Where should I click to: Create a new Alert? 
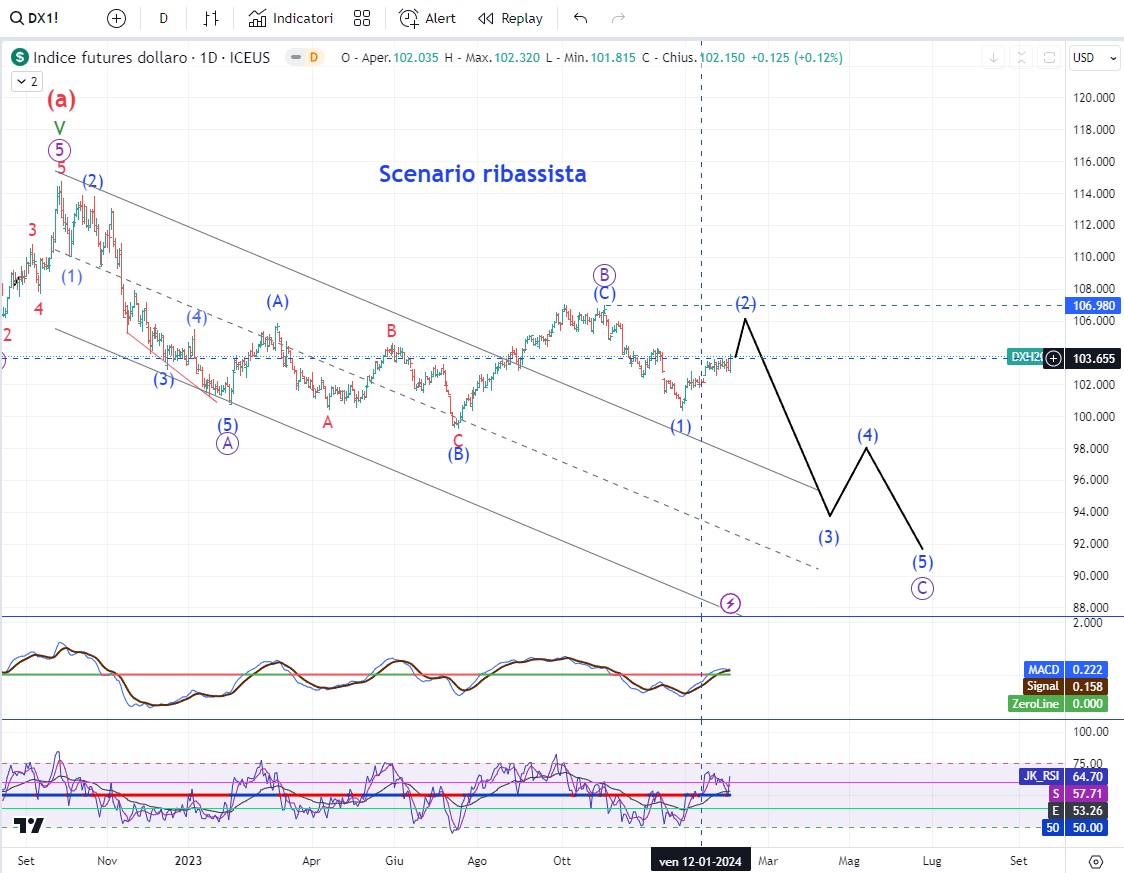428,18
